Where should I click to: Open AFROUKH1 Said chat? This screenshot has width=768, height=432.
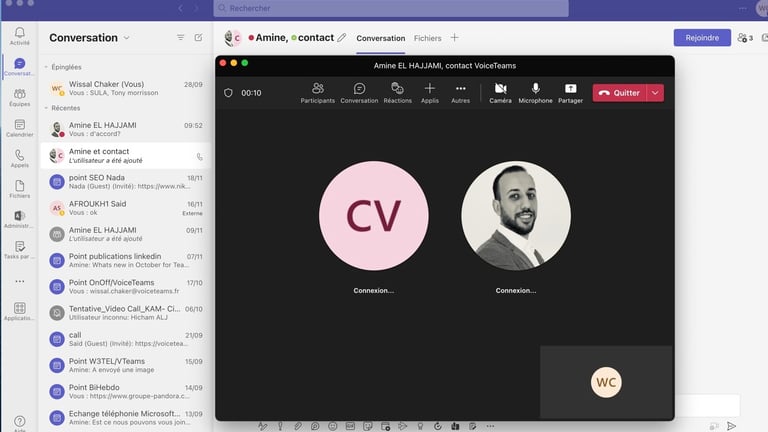pyautogui.click(x=126, y=208)
